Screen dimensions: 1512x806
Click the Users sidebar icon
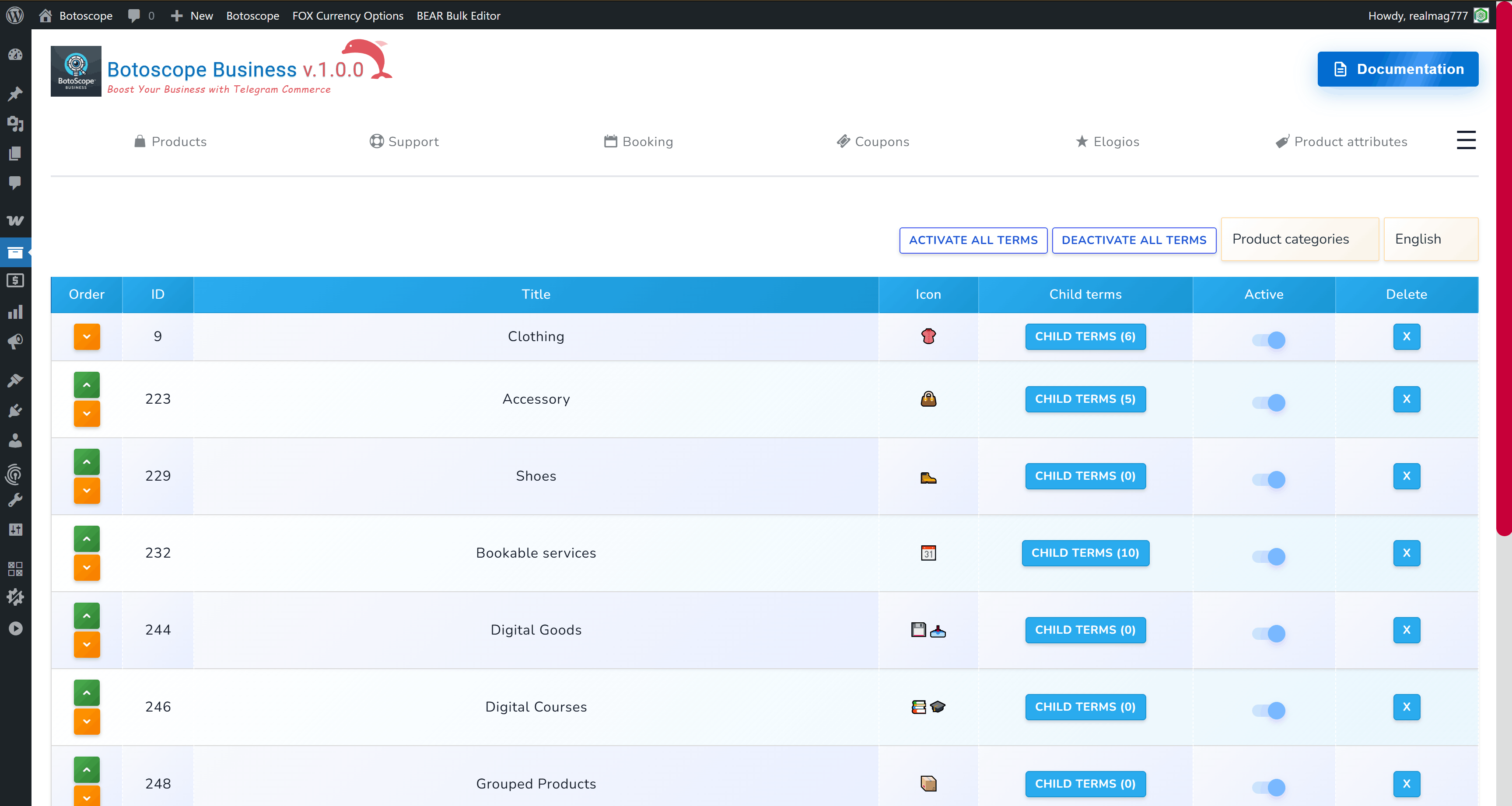pos(16,441)
